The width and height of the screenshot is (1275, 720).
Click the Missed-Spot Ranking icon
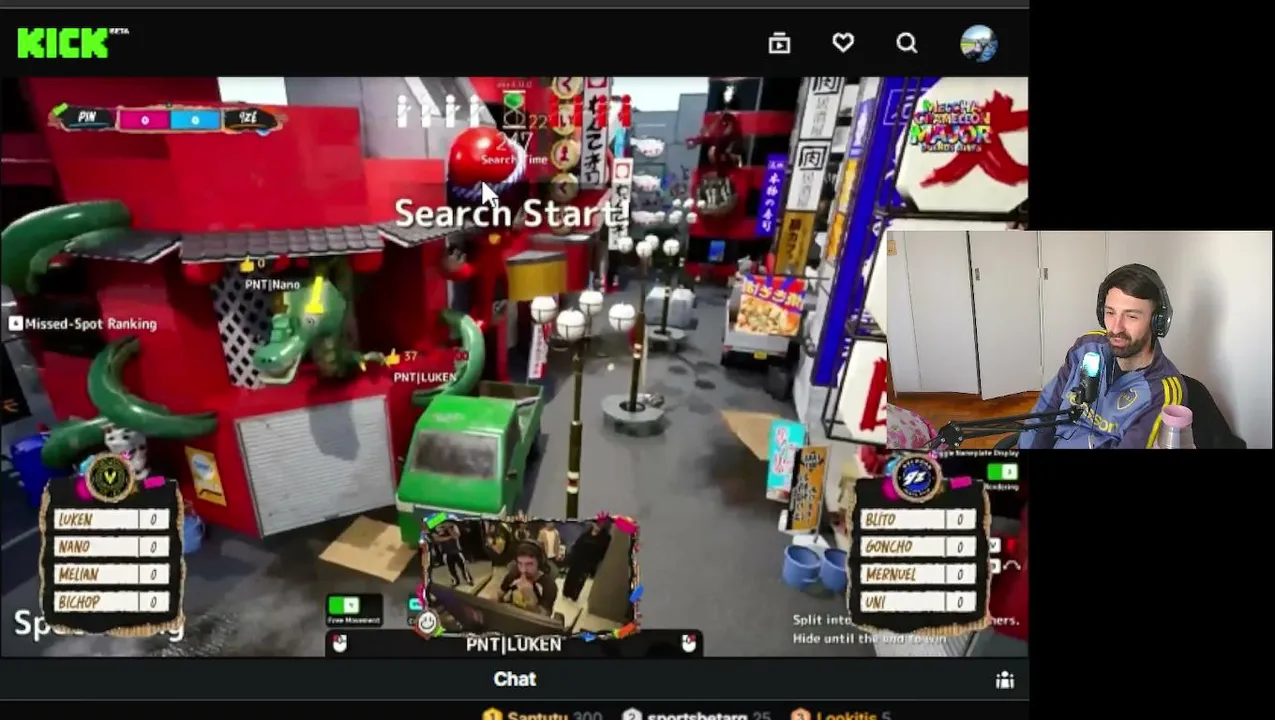click(15, 323)
